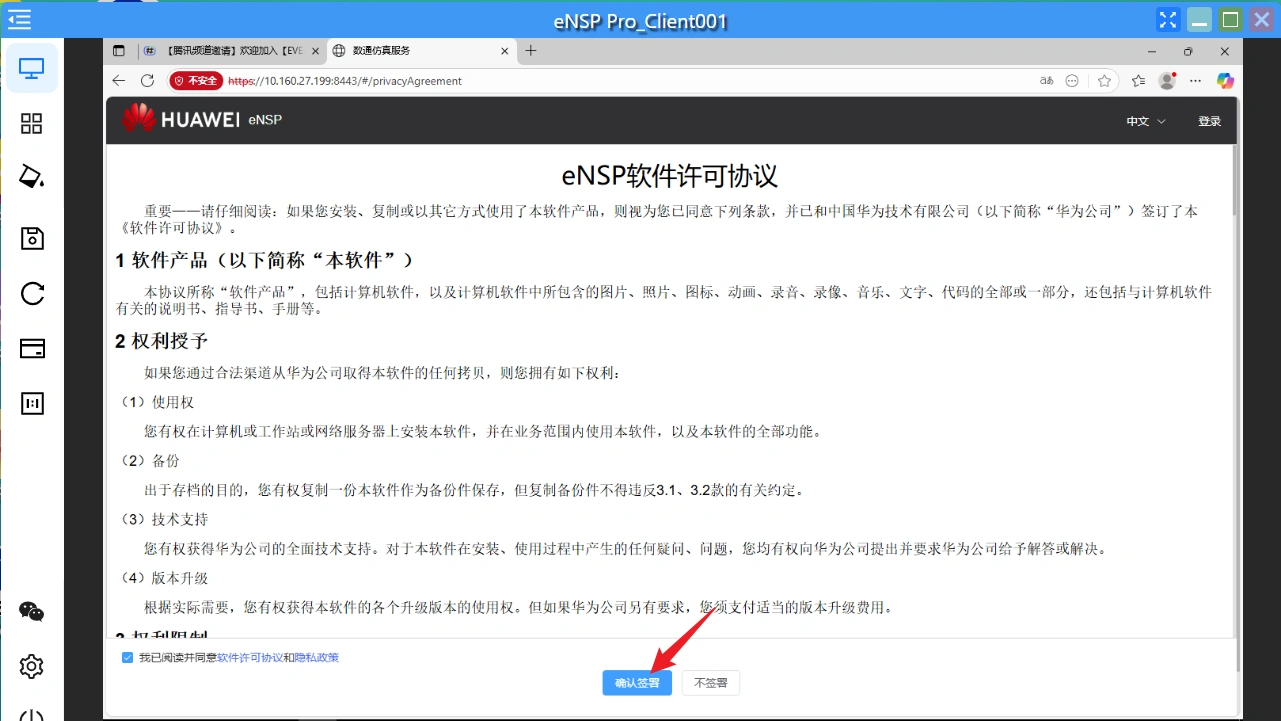Click the 1:1 scale icon in the sidebar
Screen dimensions: 1281x721
pos(32,403)
